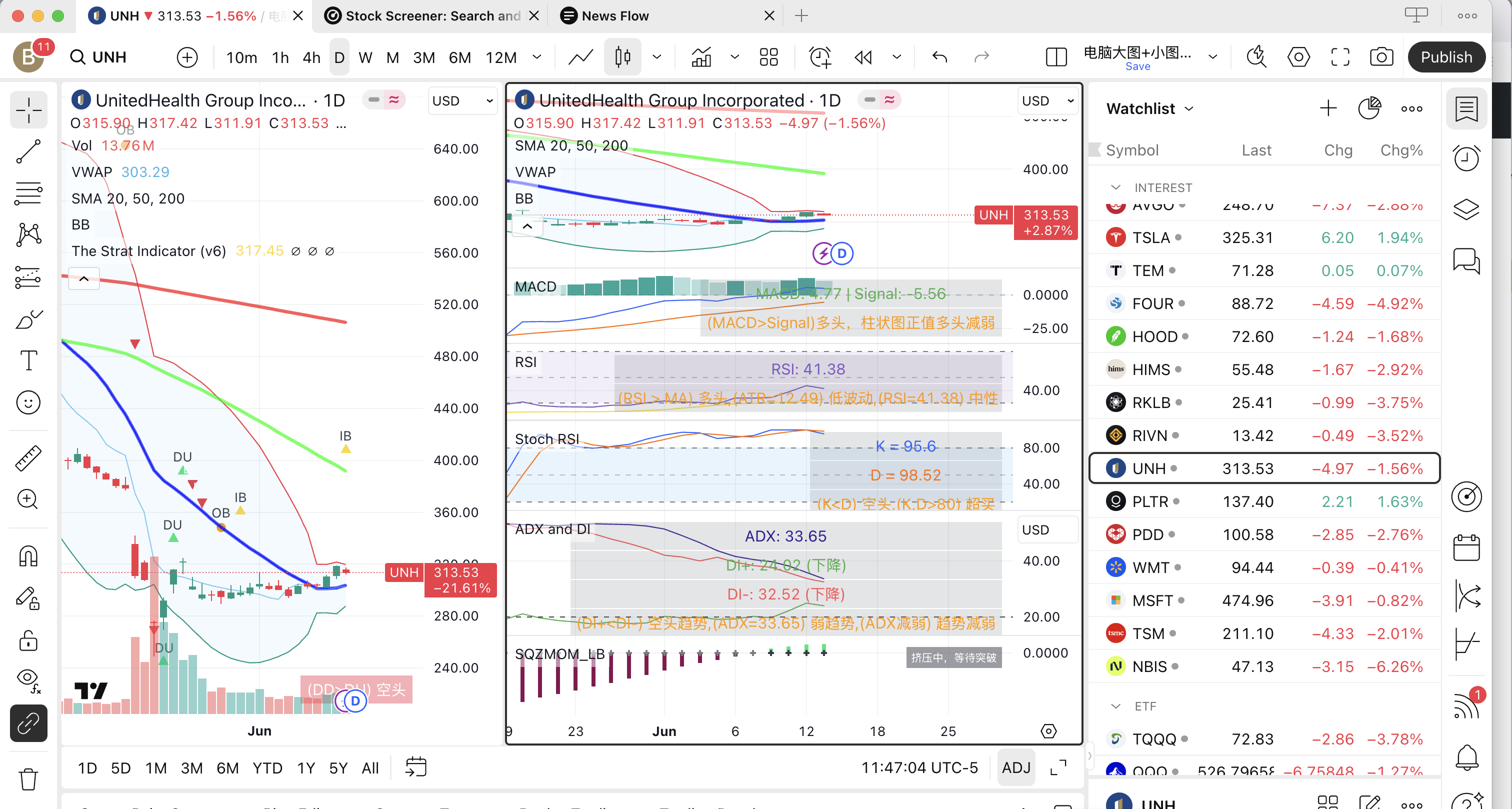The width and height of the screenshot is (1512, 809).
Task: Toggle ADJ adjusted price data
Action: [1016, 767]
